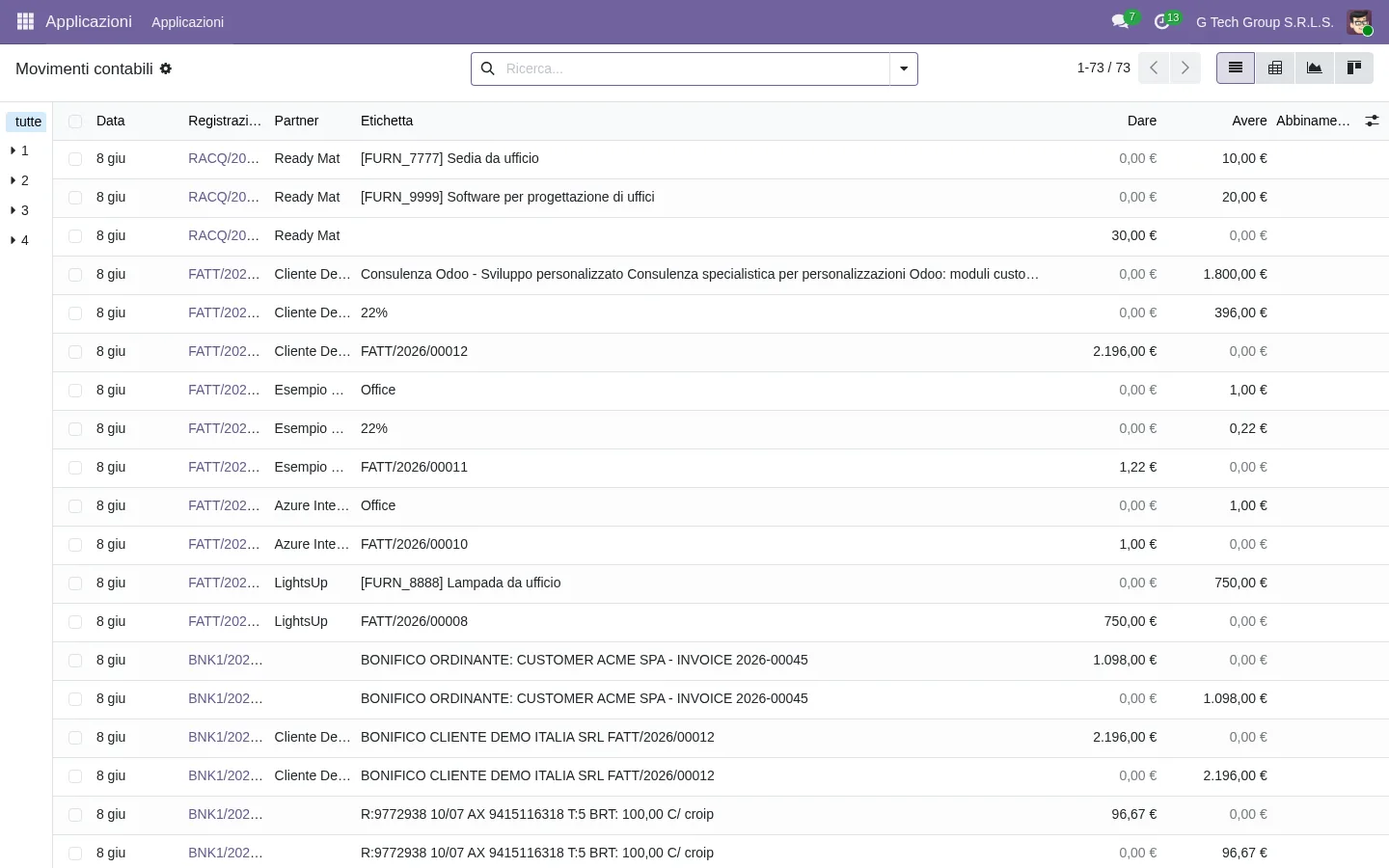Switch to kanban view
Image resolution: width=1389 pixels, height=868 pixels.
[x=1354, y=68]
